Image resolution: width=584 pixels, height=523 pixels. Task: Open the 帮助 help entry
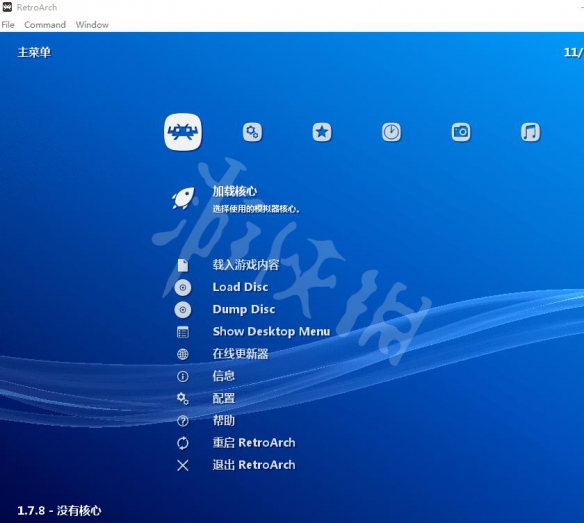(224, 421)
